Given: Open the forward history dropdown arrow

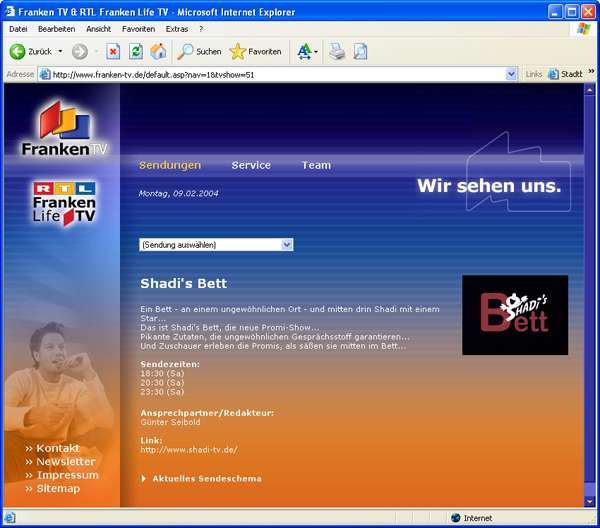Looking at the screenshot, I should pyautogui.click(x=96, y=51).
